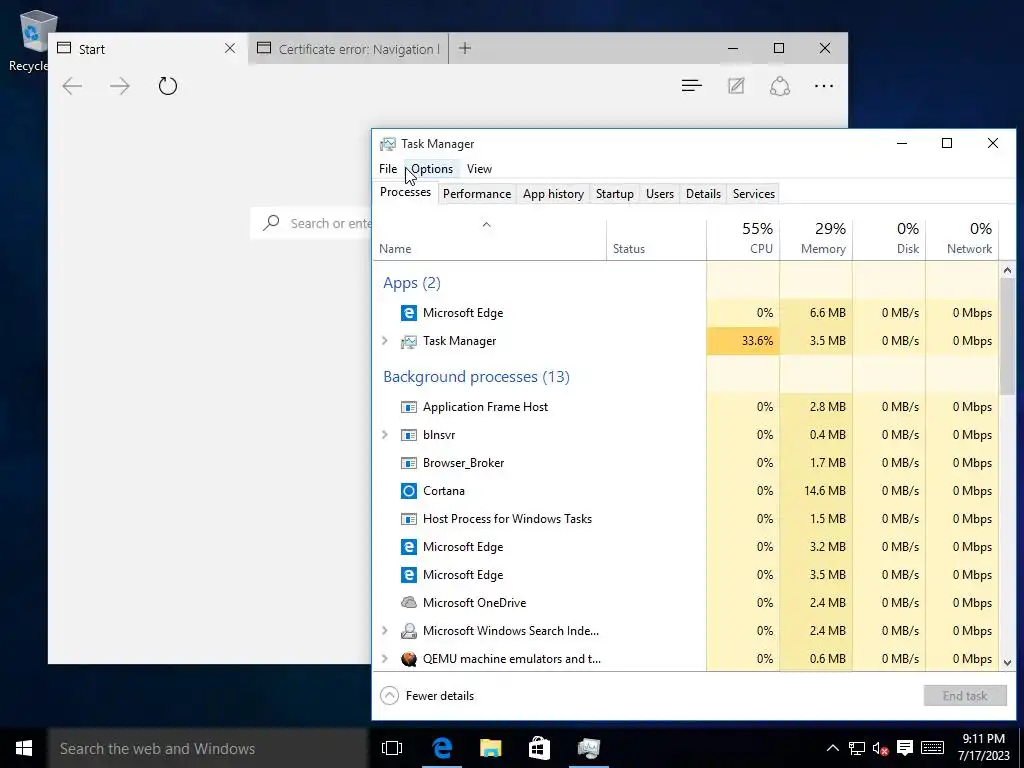Open Task View on the taskbar
Image resolution: width=1024 pixels, height=768 pixels.
click(x=392, y=748)
